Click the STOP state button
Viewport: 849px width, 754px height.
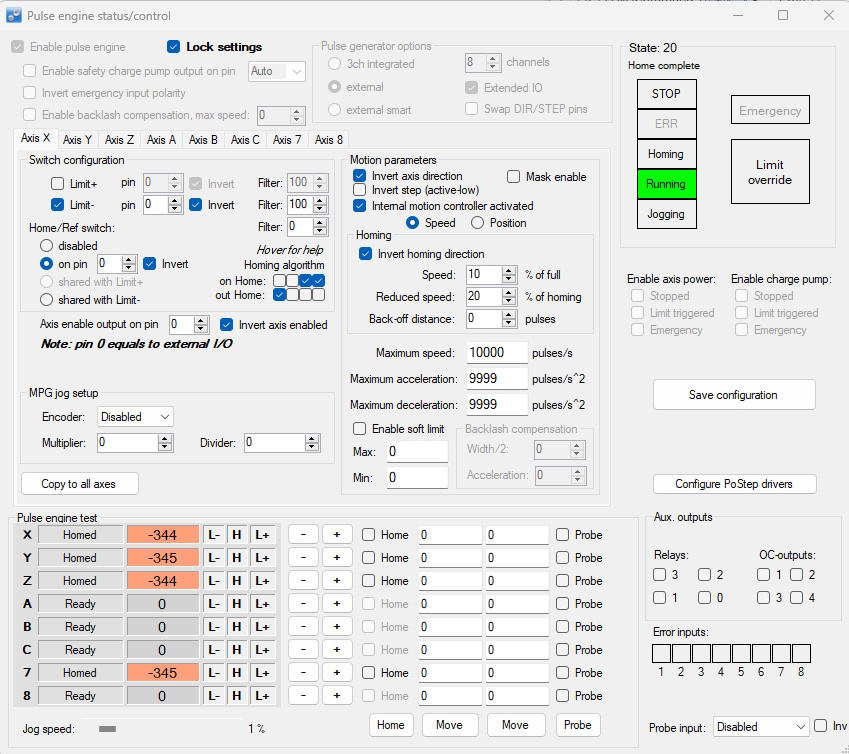(667, 94)
